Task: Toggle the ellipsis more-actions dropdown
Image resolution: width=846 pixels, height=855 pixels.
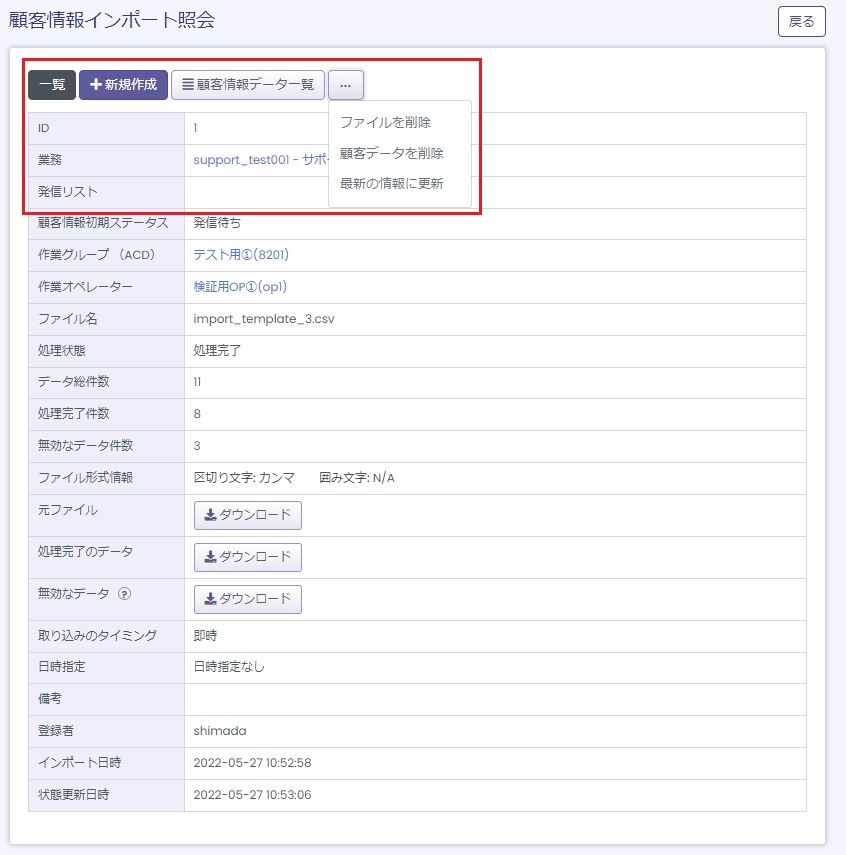Action: (346, 85)
